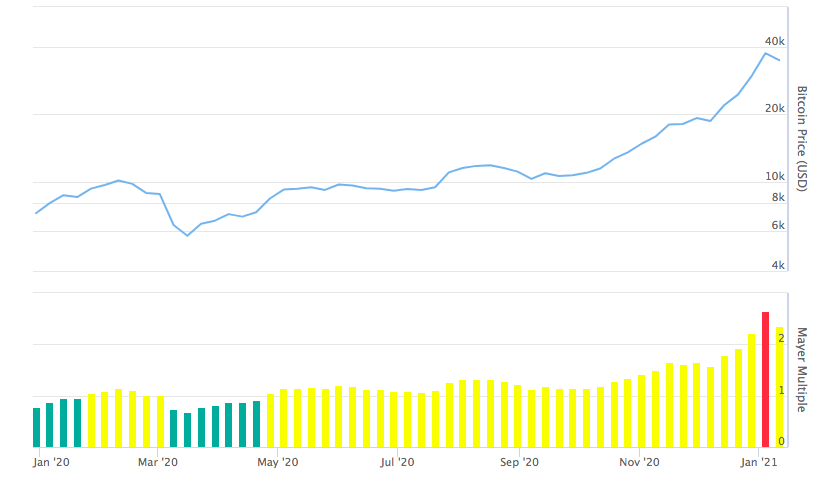827x479 pixels.
Task: Click the Mayer Multiple axis value 0
Action: (781, 441)
